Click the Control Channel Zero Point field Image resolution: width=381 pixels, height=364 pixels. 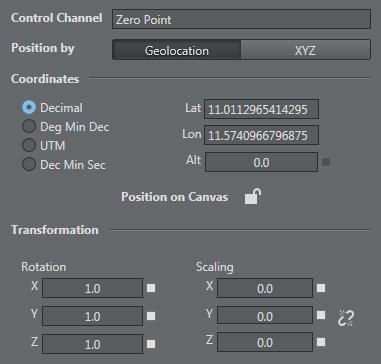click(241, 19)
